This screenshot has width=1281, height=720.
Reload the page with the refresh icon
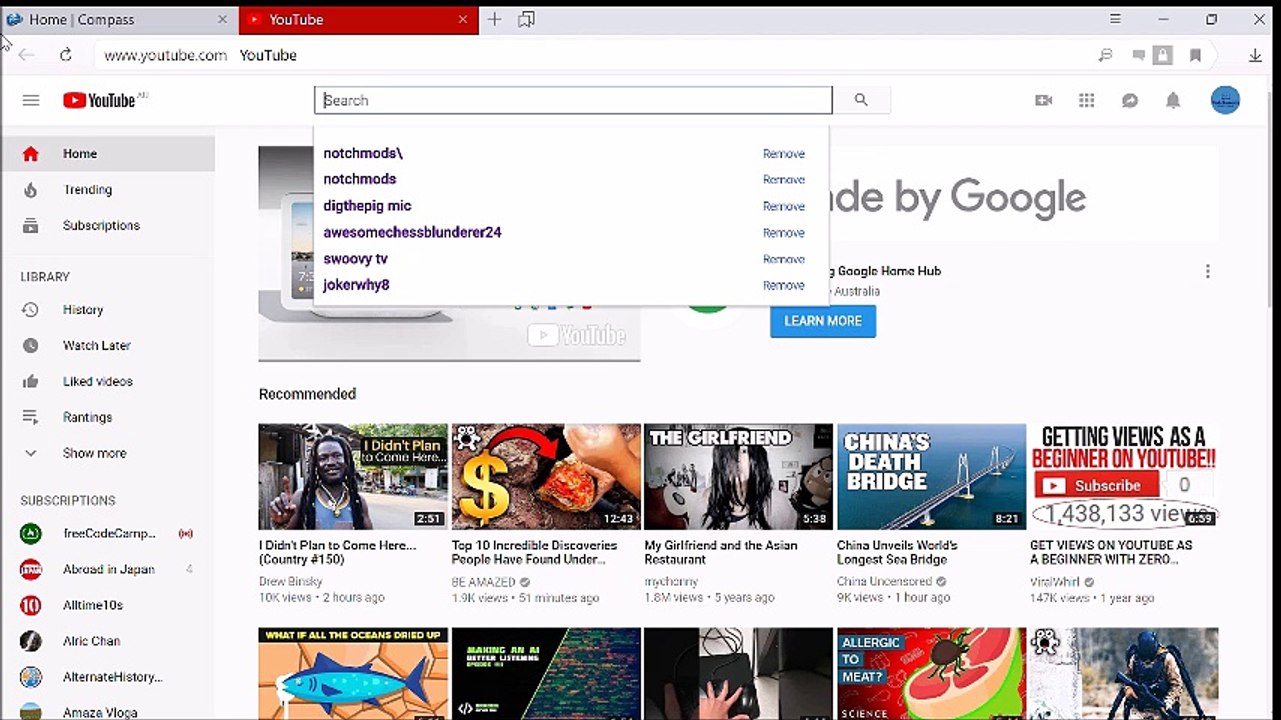[66, 55]
